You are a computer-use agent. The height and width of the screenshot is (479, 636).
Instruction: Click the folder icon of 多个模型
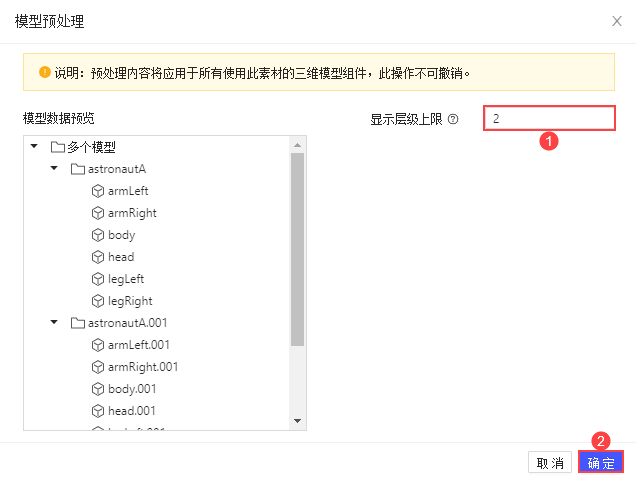(x=58, y=147)
